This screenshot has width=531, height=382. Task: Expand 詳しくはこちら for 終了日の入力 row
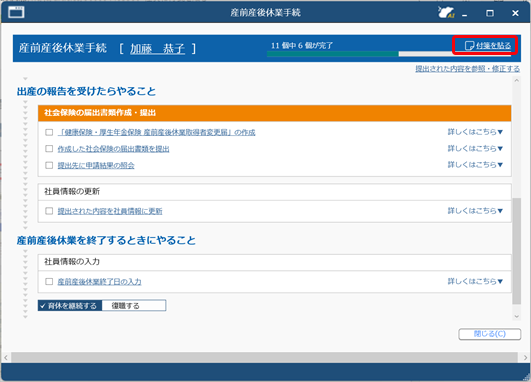click(475, 281)
